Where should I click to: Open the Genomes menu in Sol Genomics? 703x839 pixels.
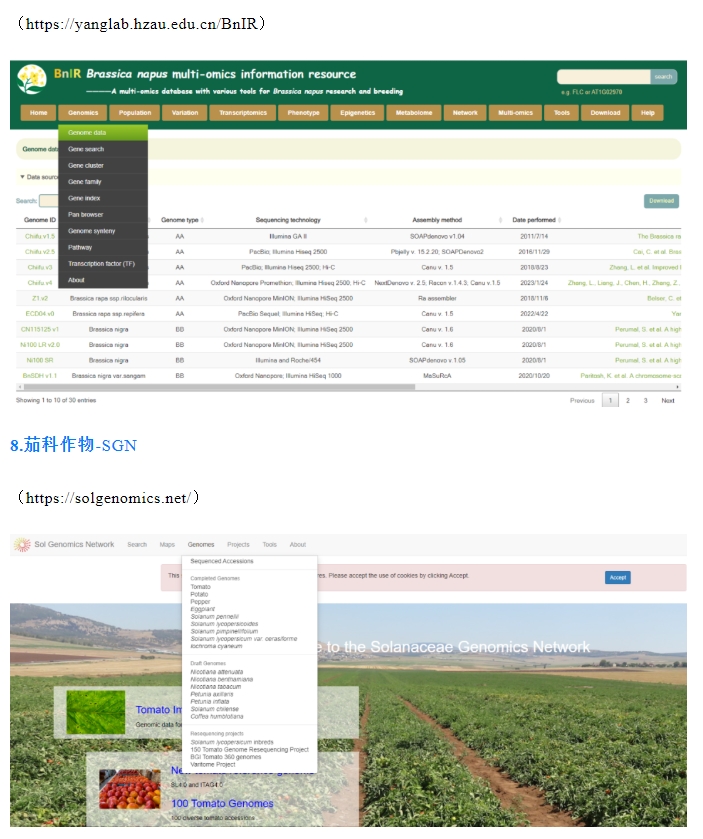point(202,546)
